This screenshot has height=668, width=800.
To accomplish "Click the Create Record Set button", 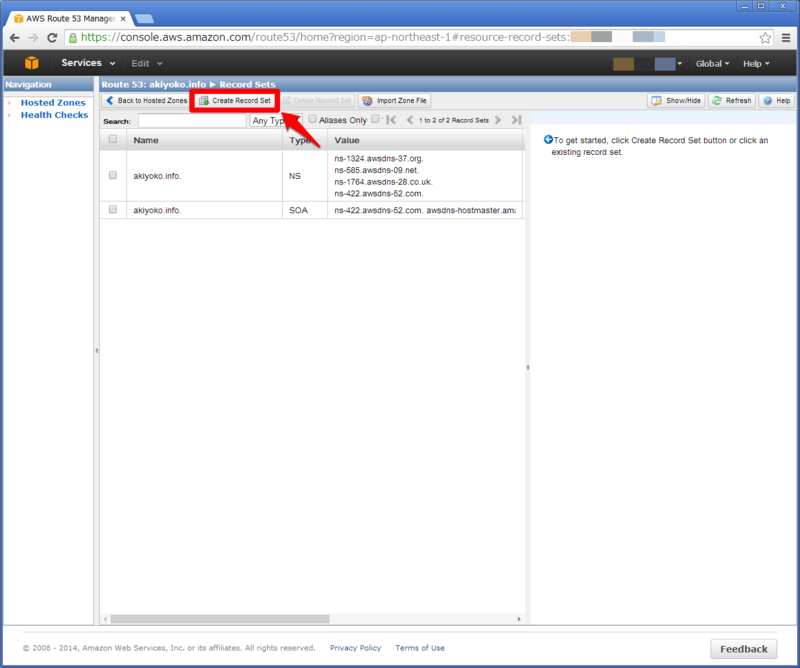I will (x=235, y=101).
